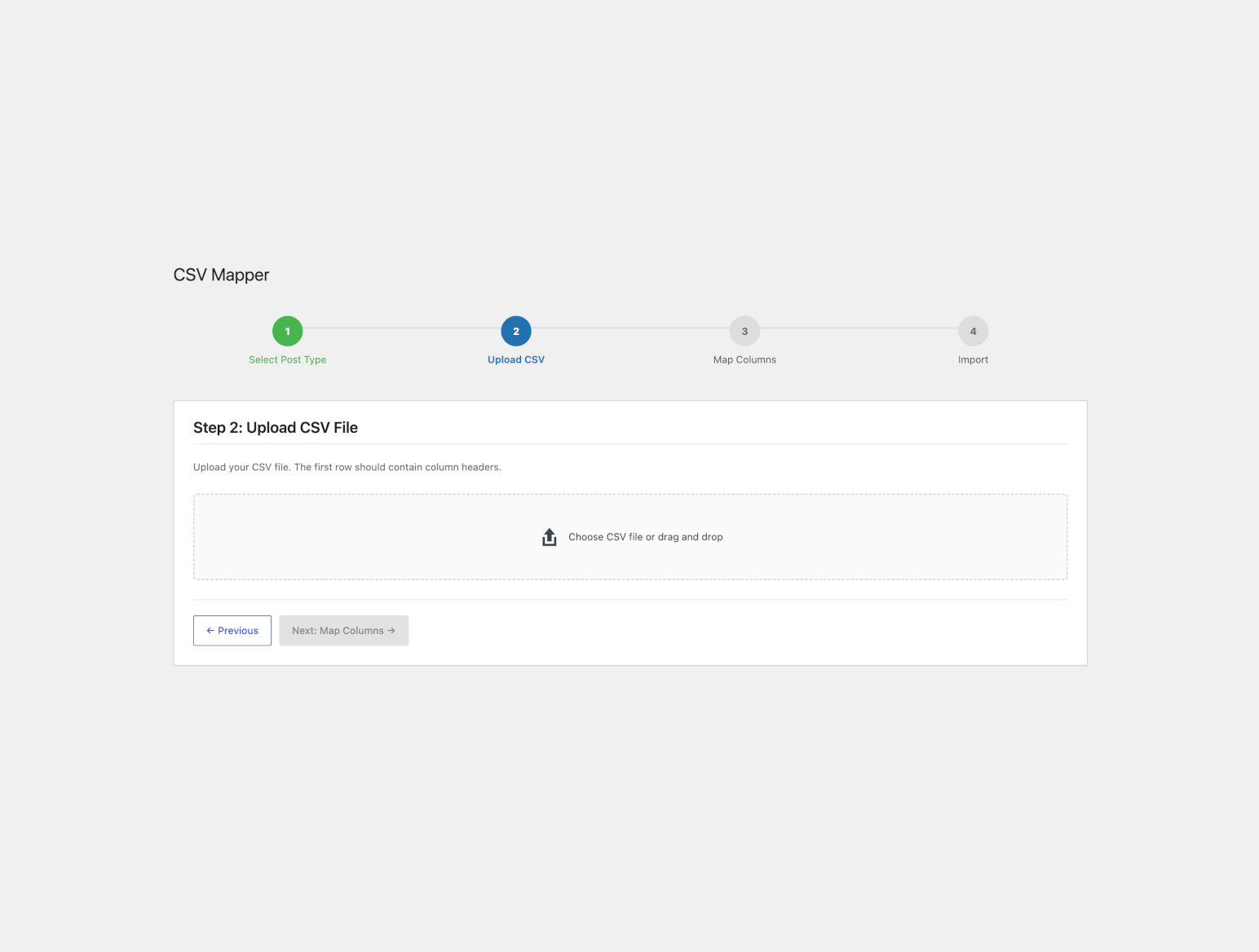This screenshot has height=952, width=1259.
Task: Click the 'Map Columns' step label
Action: (744, 359)
